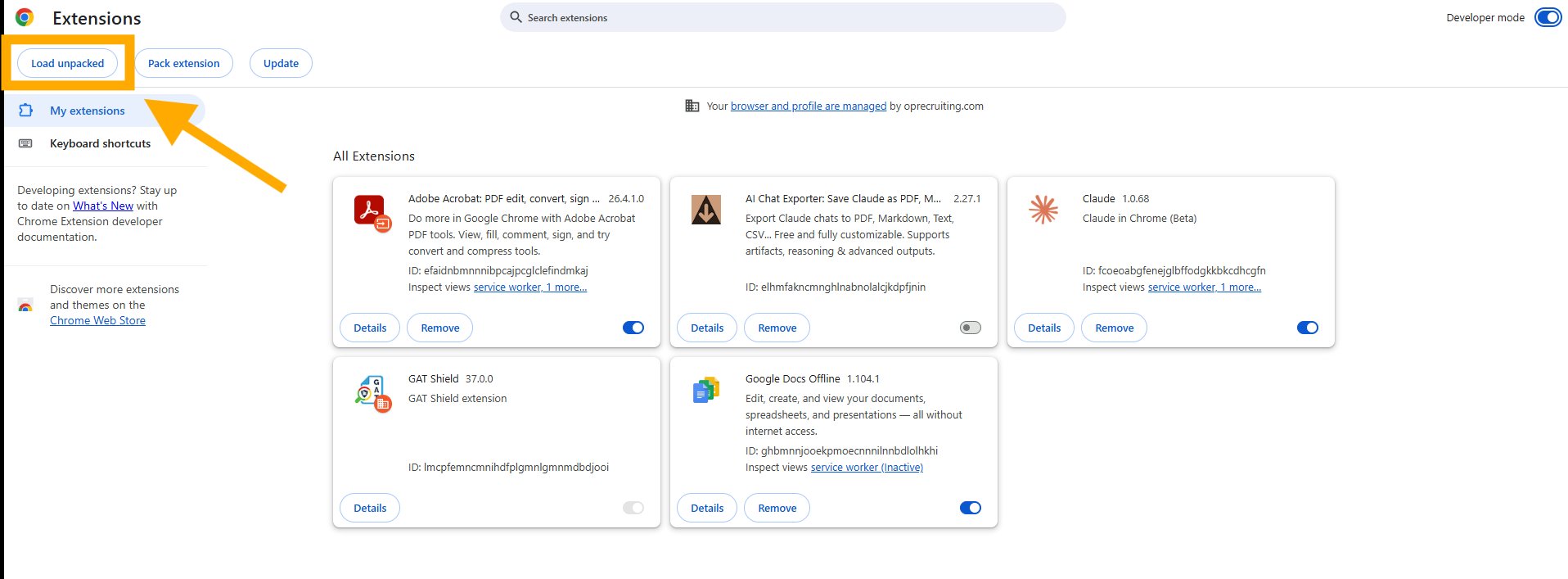Click GAT Shield ID lmcpfemncmnihdfplgmnlgmnmdbdjooi
This screenshot has width=1568, height=579.
pos(509,467)
